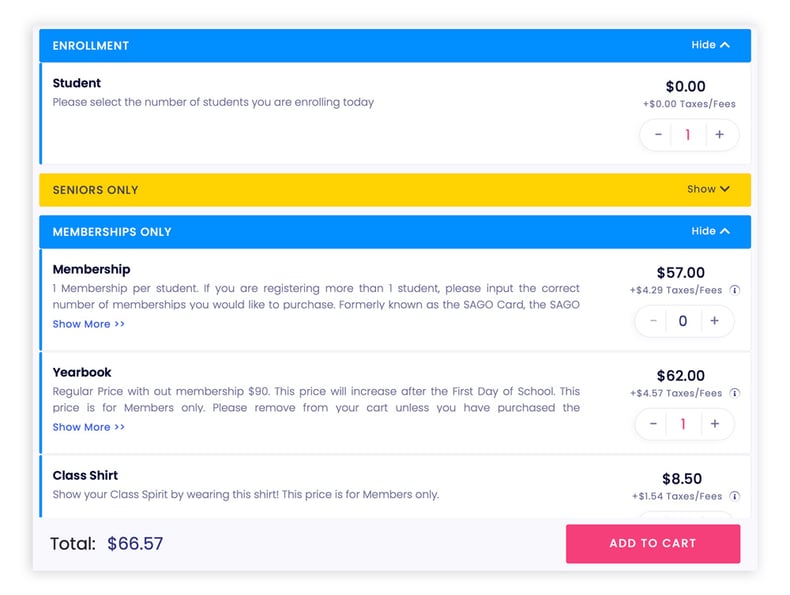This screenshot has width=790, height=595.
Task: Click the SENIORS ONLY yellow header
Action: [x=395, y=190]
